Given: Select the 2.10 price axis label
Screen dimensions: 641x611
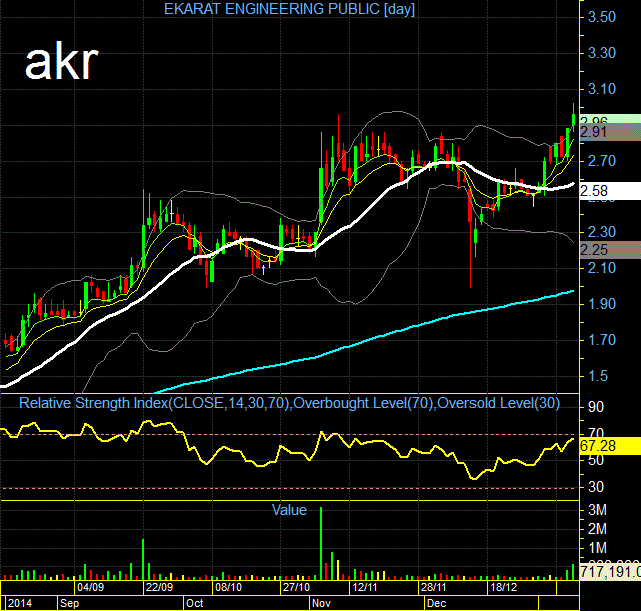Looking at the screenshot, I should (601, 268).
